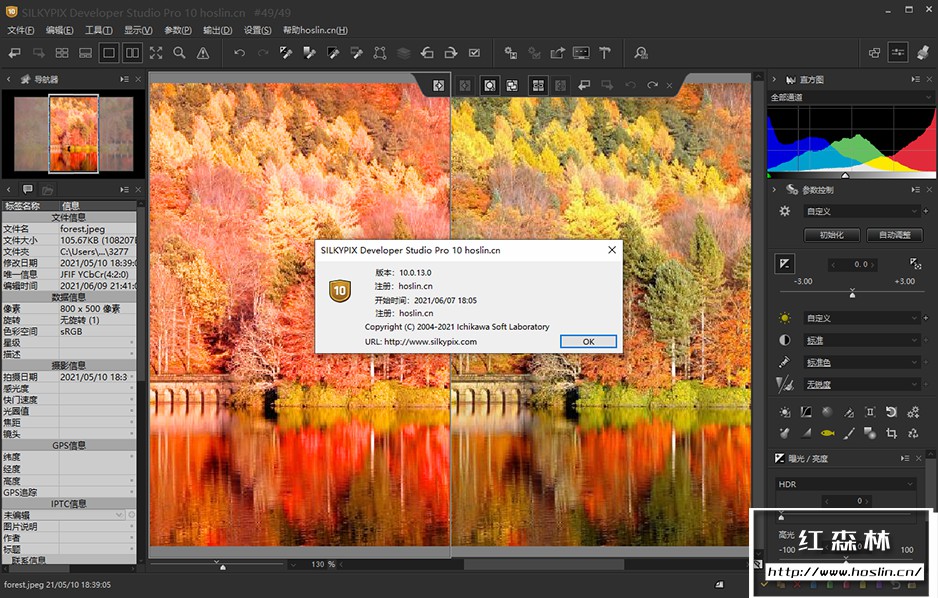Screen dimensions: 938x598
Task: Close the about dialog with X
Action: (612, 250)
